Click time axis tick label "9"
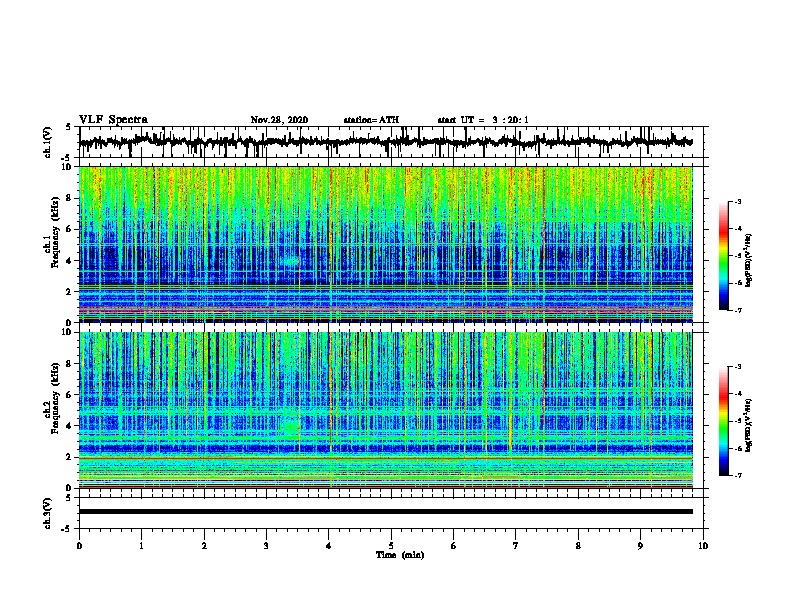792x612 pixels. pyautogui.click(x=640, y=545)
